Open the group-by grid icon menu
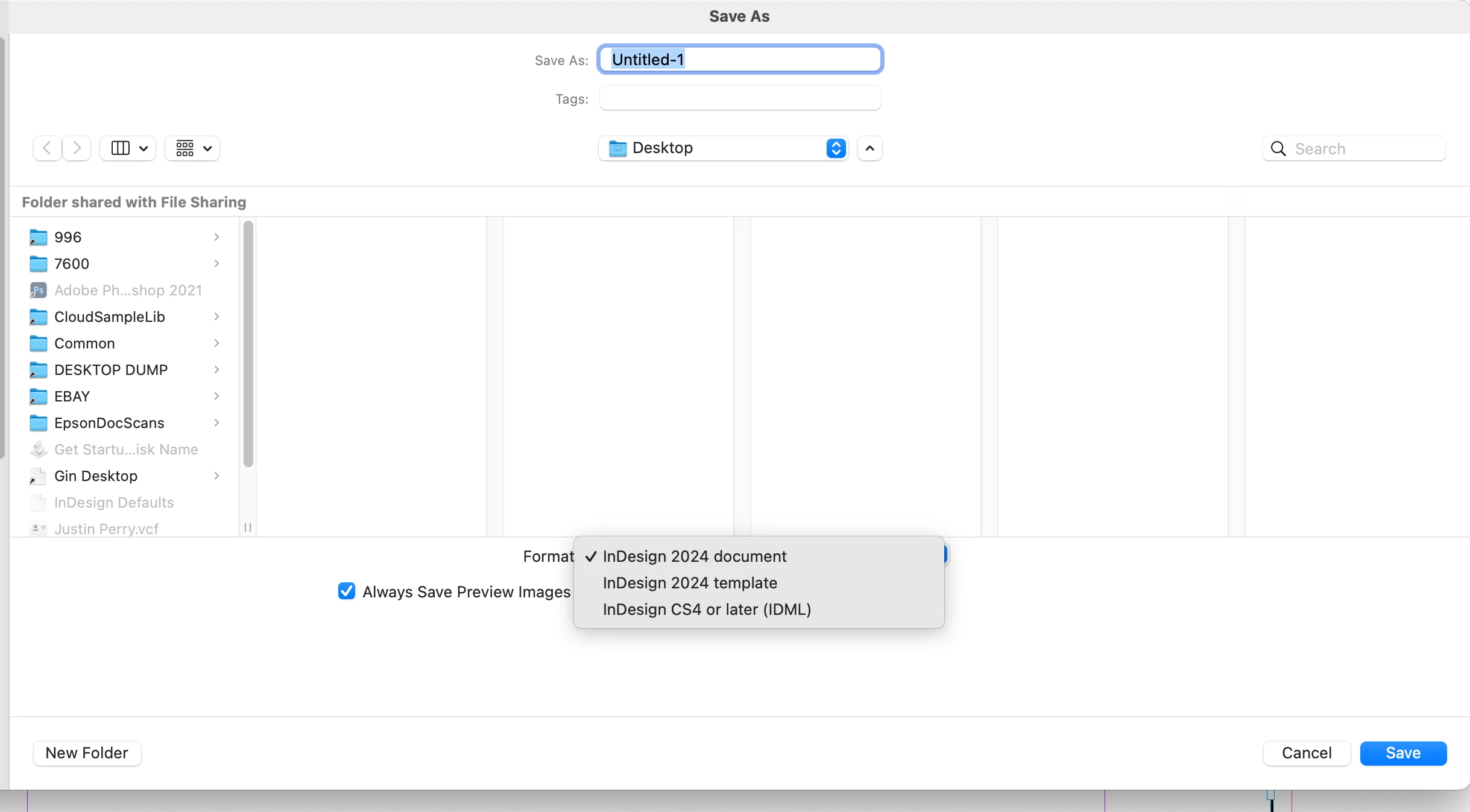This screenshot has width=1470, height=812. click(192, 148)
